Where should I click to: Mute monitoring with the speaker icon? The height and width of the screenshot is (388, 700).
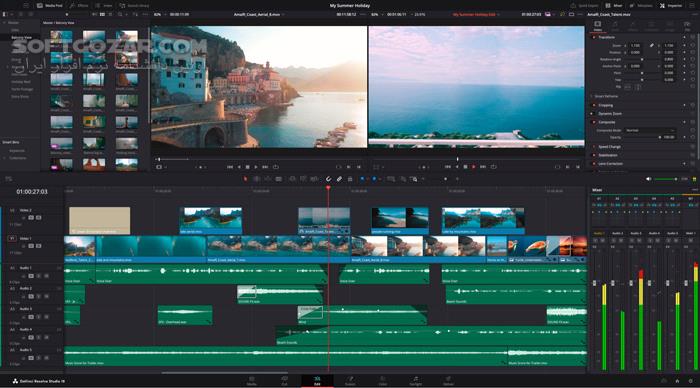648,179
